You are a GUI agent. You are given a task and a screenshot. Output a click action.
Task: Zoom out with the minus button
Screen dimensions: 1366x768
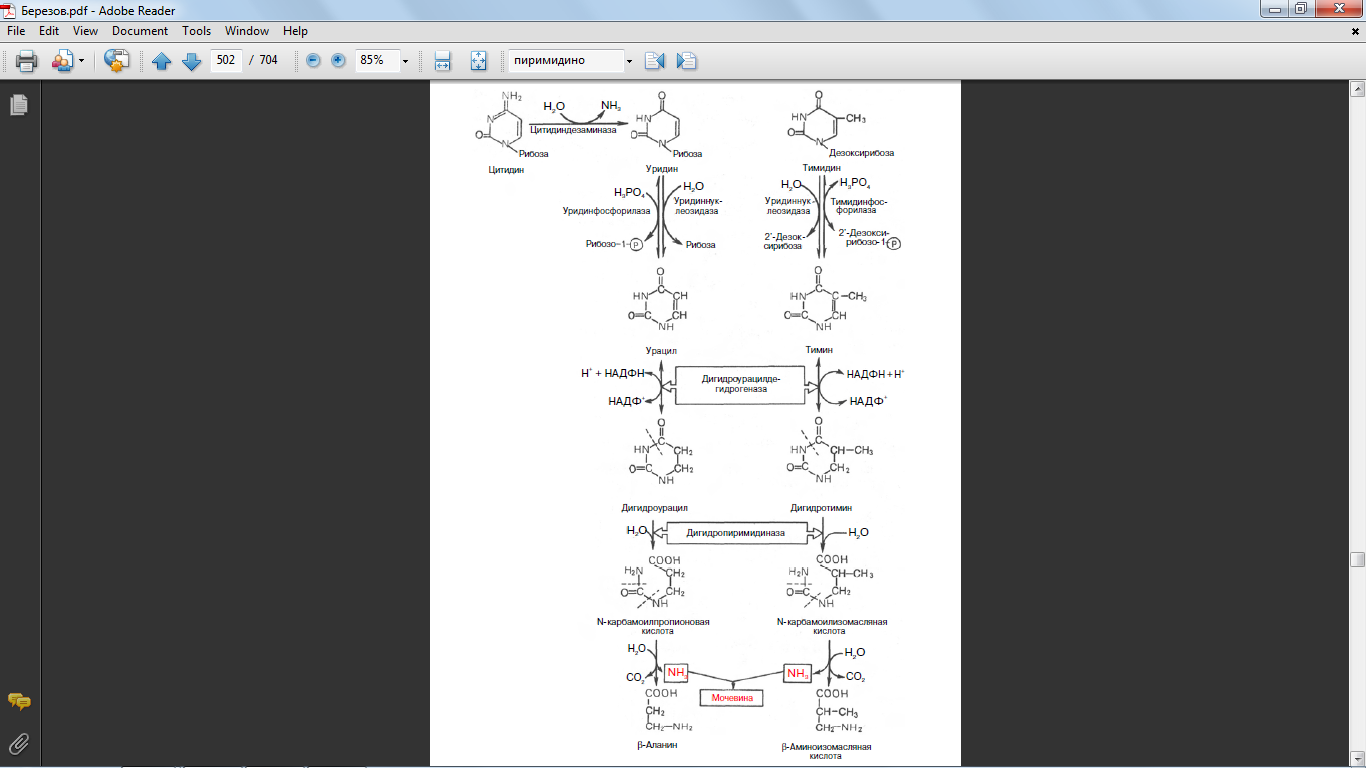[313, 61]
